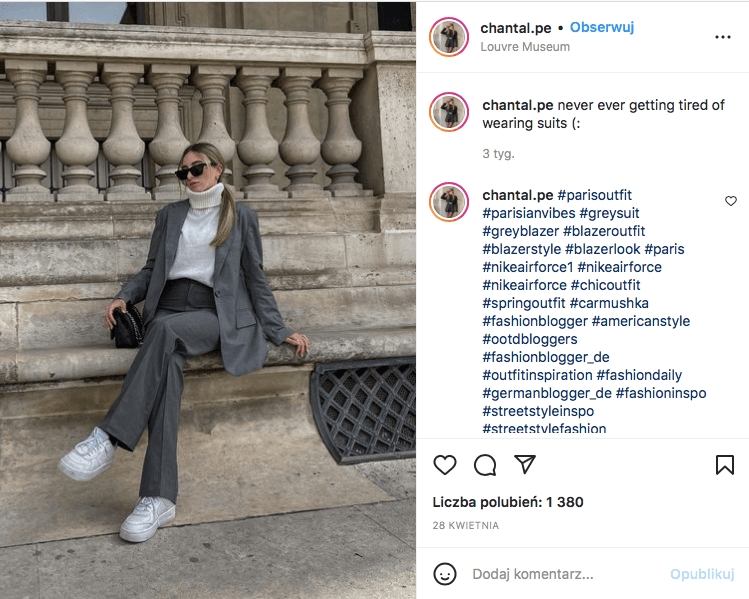
Task: Open the three-dots more options menu
Action: coord(723,37)
